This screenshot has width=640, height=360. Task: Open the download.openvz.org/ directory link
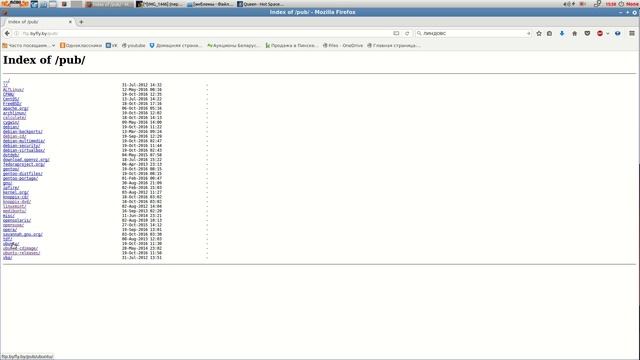pos(26,160)
